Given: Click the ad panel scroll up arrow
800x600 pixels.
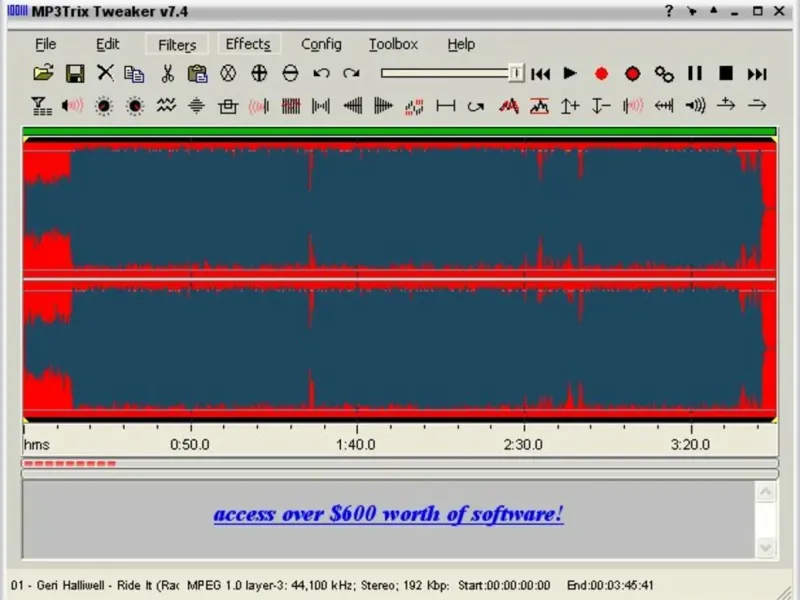Looking at the screenshot, I should pyautogui.click(x=765, y=492).
